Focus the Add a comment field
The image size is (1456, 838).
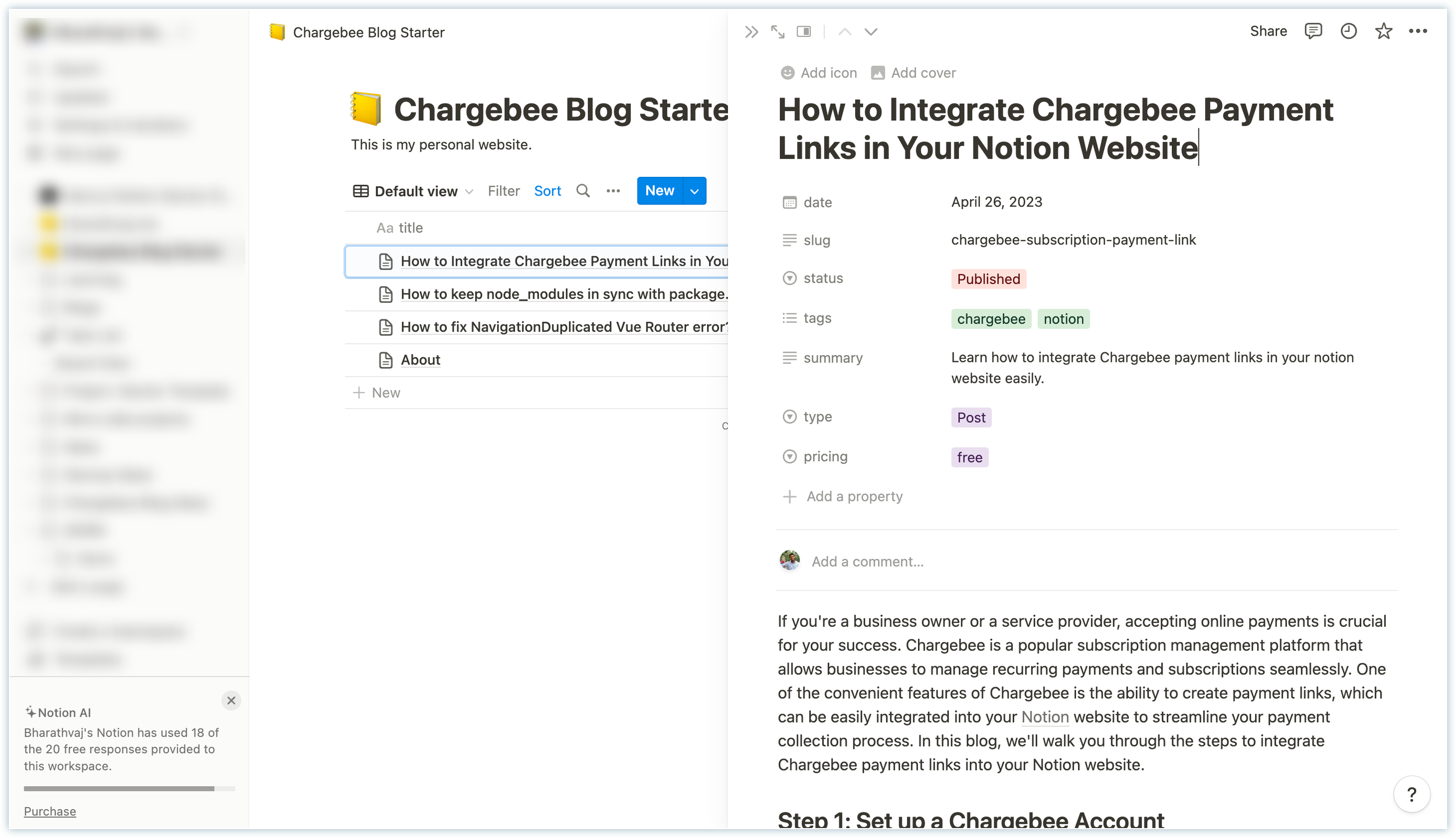coord(867,562)
